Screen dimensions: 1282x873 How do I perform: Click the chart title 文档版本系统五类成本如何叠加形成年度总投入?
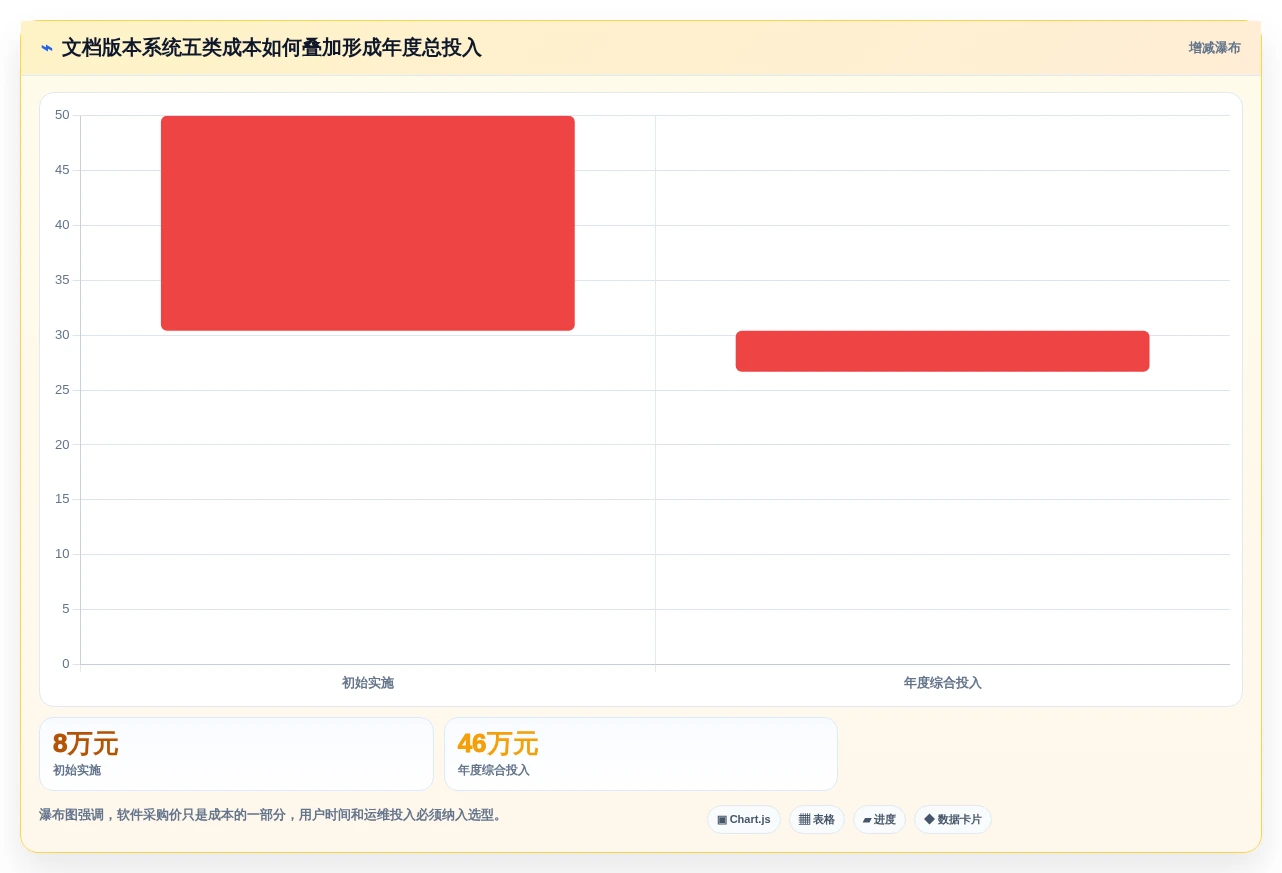(x=272, y=48)
